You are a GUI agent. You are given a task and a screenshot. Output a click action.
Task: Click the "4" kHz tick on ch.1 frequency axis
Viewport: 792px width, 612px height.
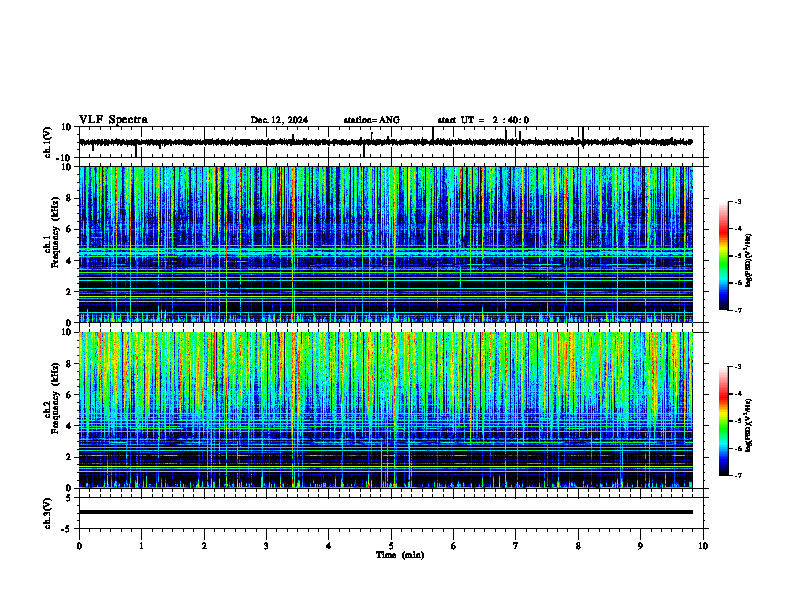[69, 261]
